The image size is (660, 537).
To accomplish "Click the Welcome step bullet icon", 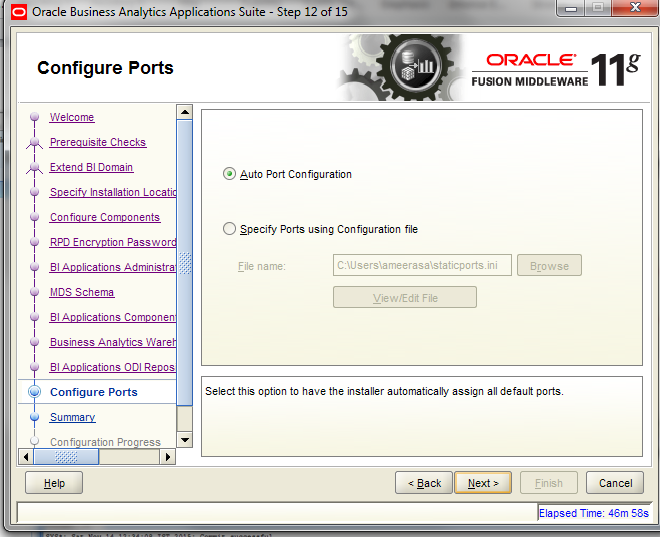I will coord(35,117).
